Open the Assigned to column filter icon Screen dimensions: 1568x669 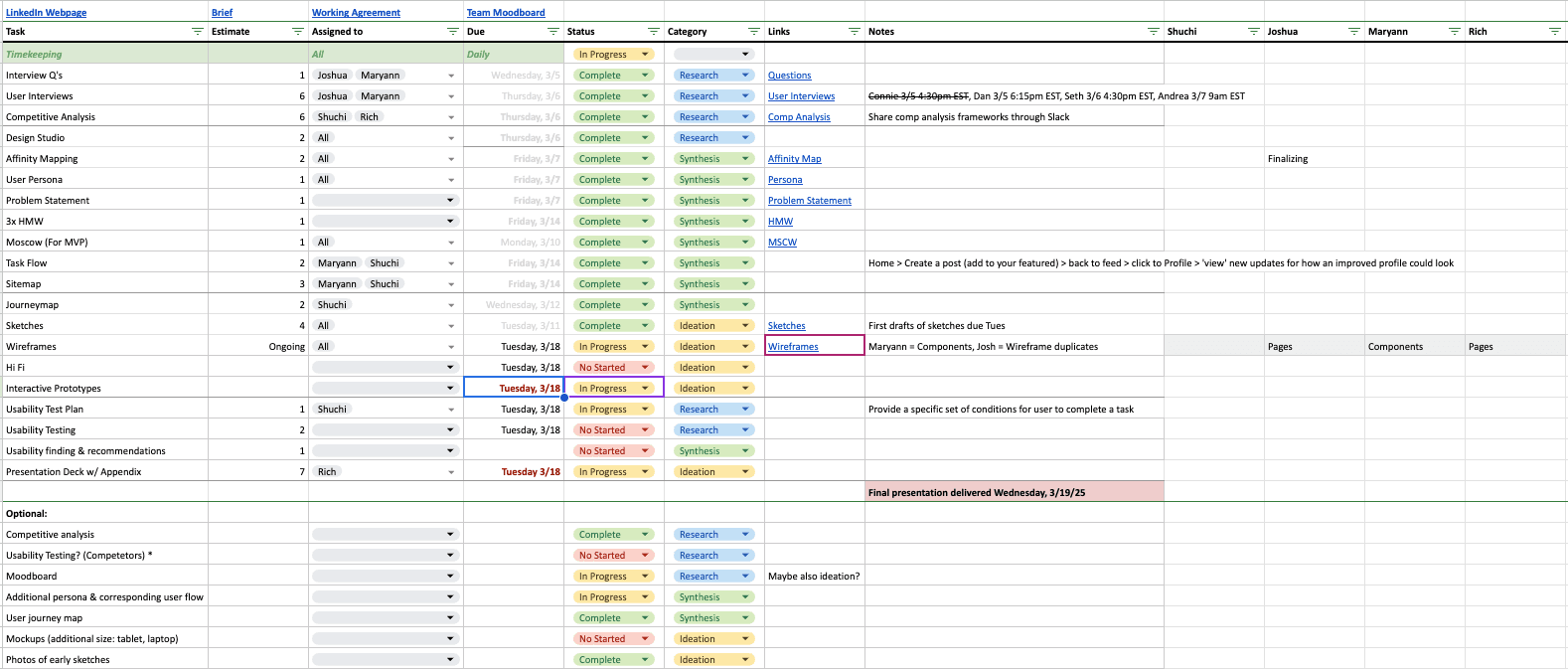pos(452,32)
